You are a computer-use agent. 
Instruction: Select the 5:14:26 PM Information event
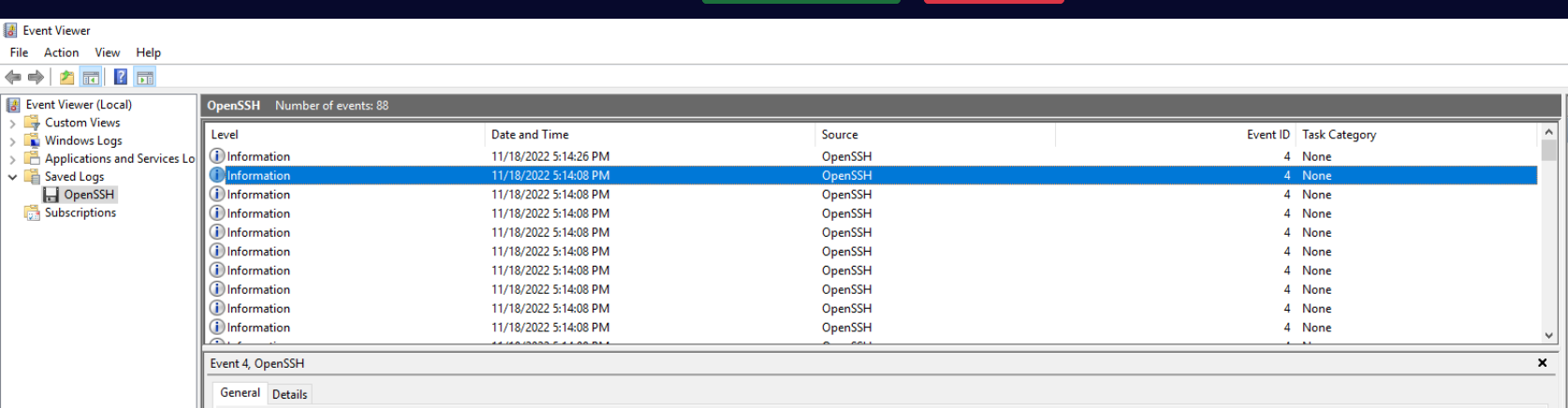[550, 156]
